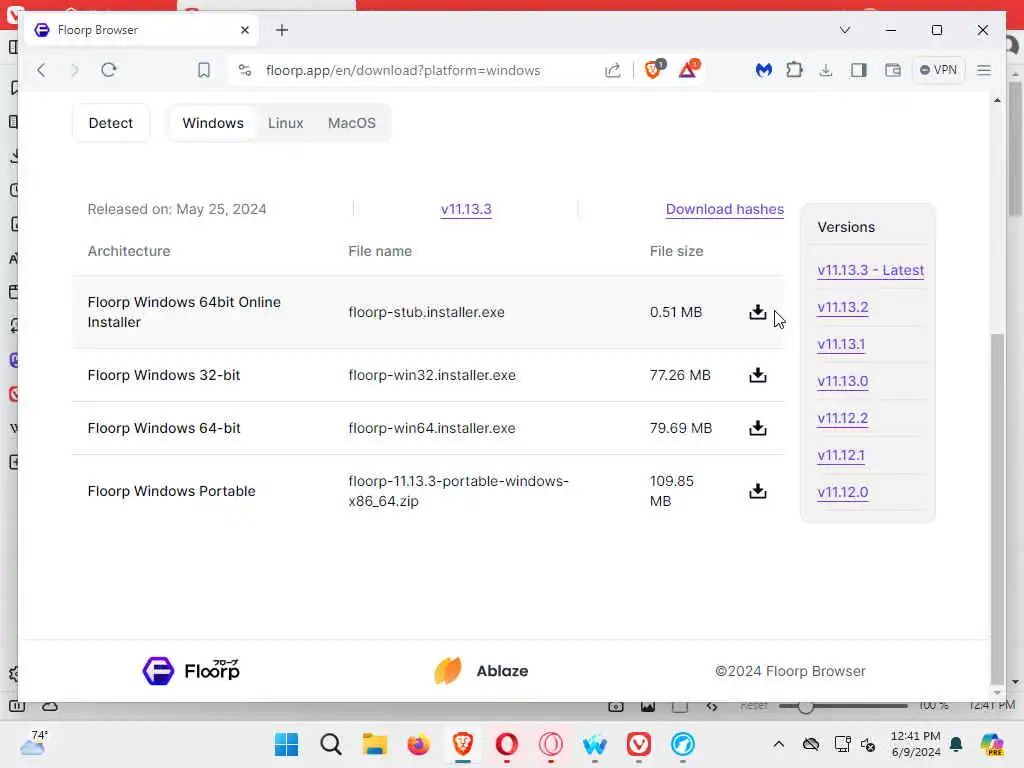
Task: Switch to the MacOS platform tab
Action: click(x=351, y=123)
